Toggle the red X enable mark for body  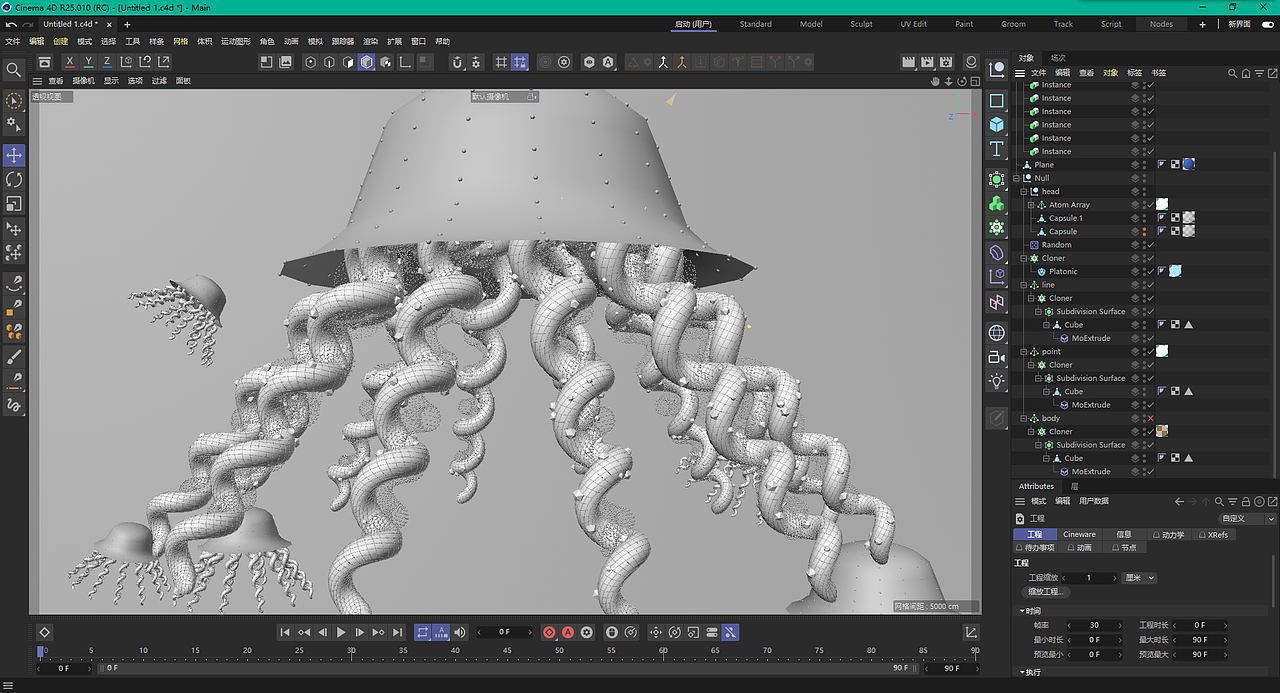[x=1150, y=418]
